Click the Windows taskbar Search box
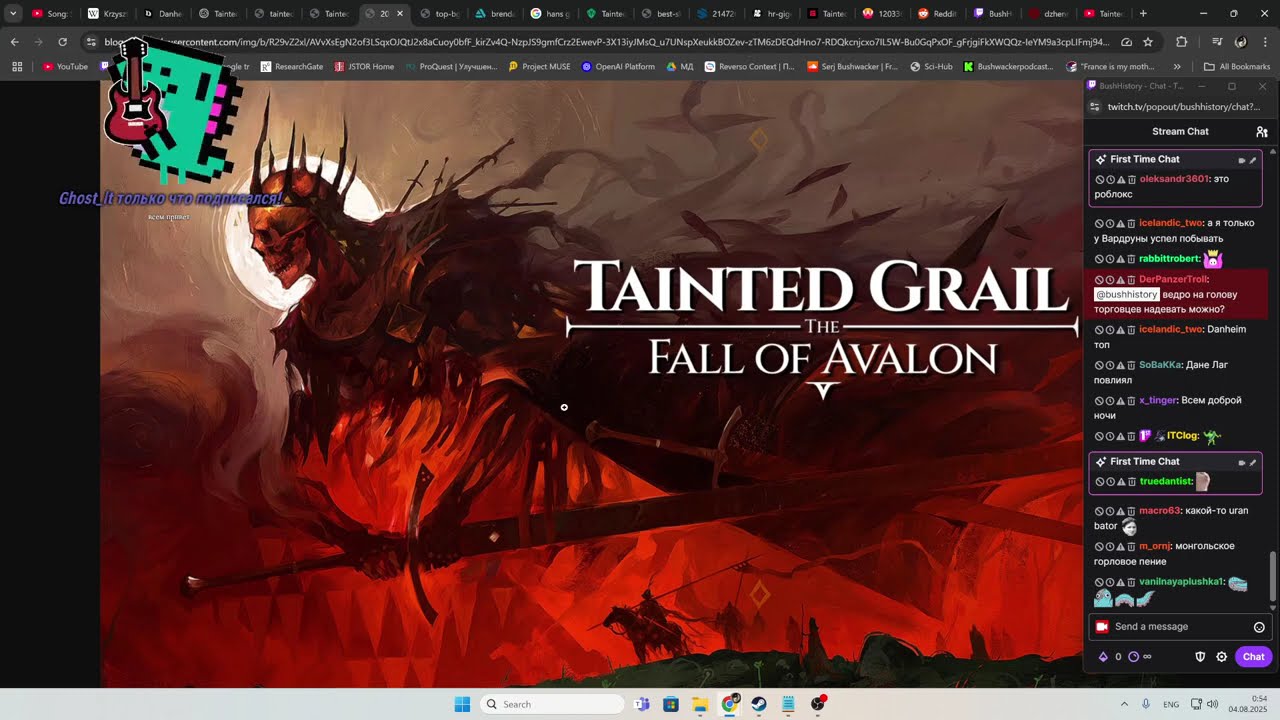 pos(552,705)
